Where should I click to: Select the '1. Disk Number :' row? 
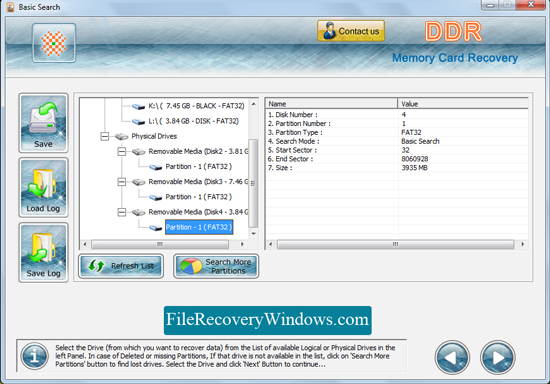(397, 115)
